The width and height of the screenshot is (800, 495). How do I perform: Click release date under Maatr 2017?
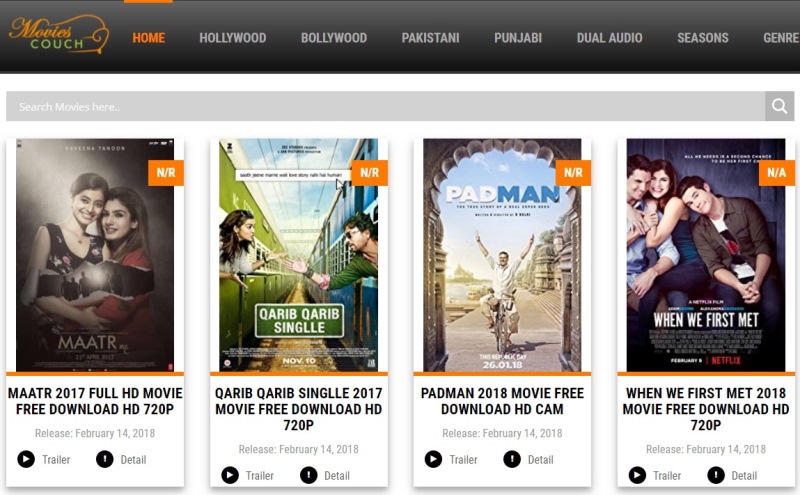pyautogui.click(x=95, y=433)
